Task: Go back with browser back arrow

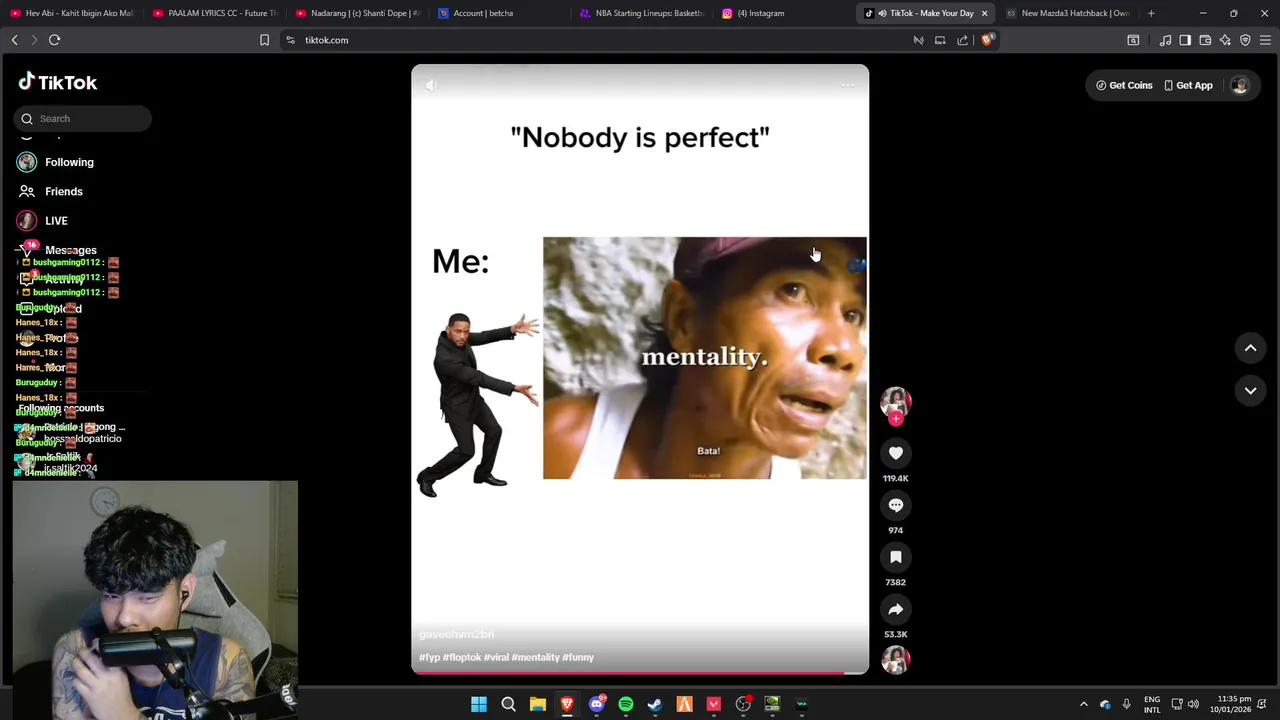Action: click(14, 40)
